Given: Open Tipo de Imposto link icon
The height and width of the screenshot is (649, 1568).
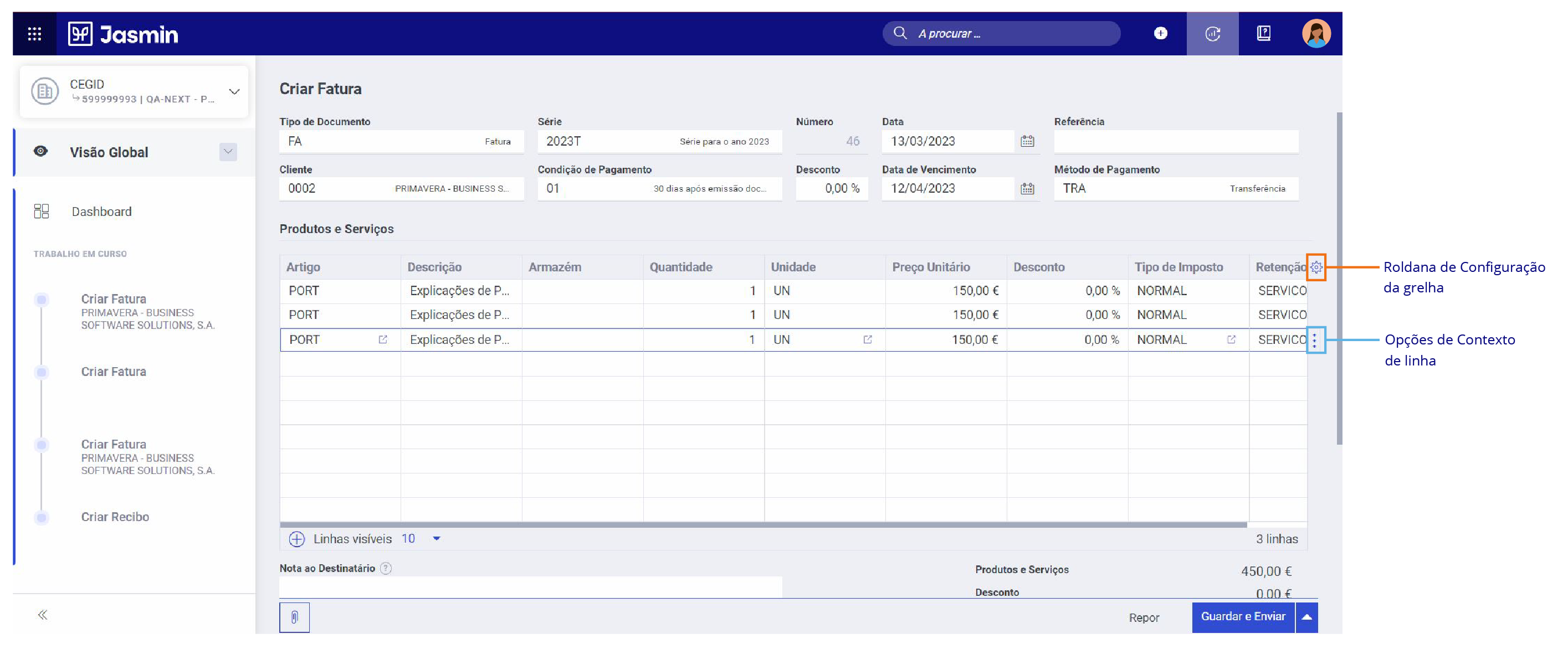Looking at the screenshot, I should (1231, 339).
